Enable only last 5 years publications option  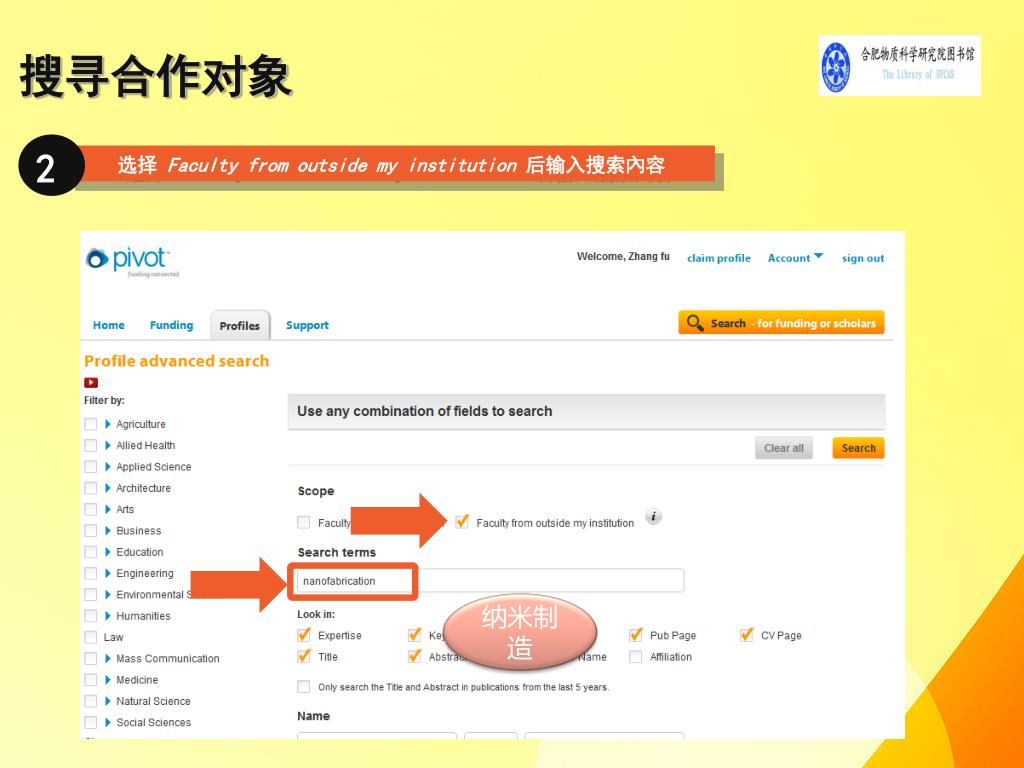coord(304,686)
